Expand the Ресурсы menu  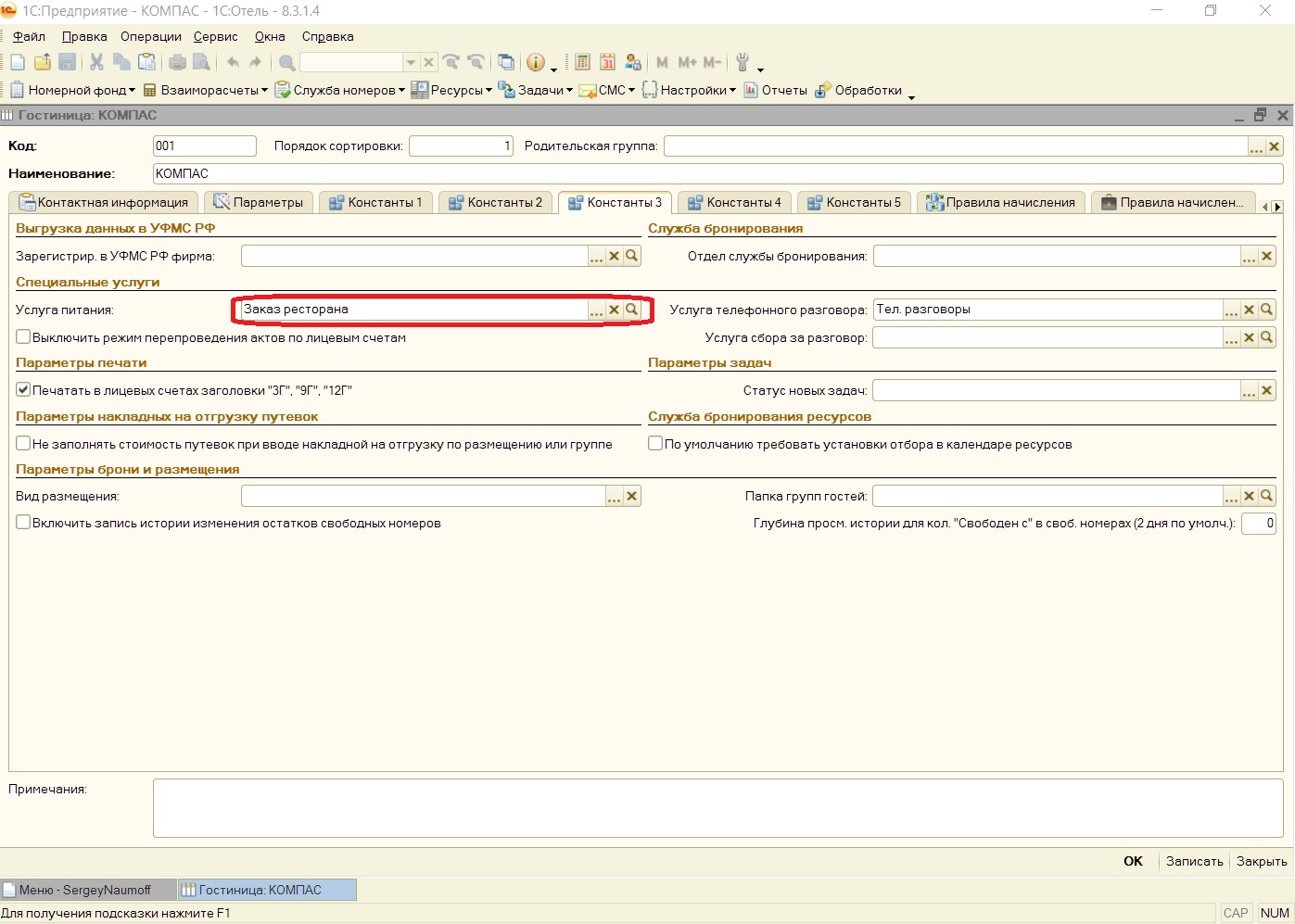452,90
